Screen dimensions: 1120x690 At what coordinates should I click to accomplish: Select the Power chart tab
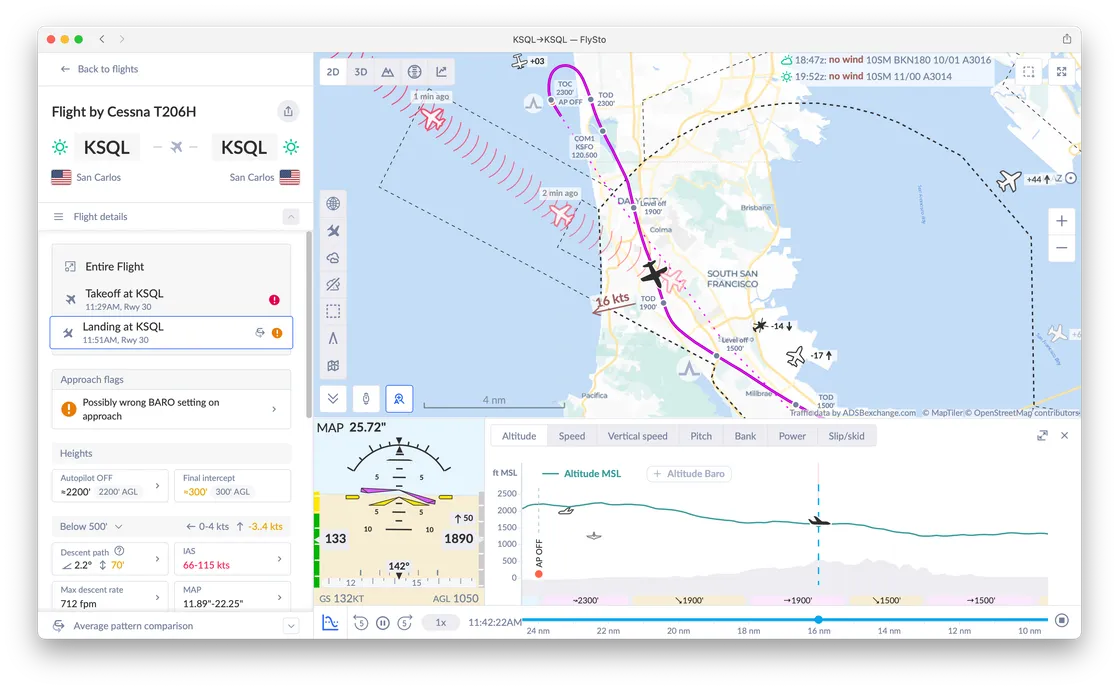tap(792, 436)
